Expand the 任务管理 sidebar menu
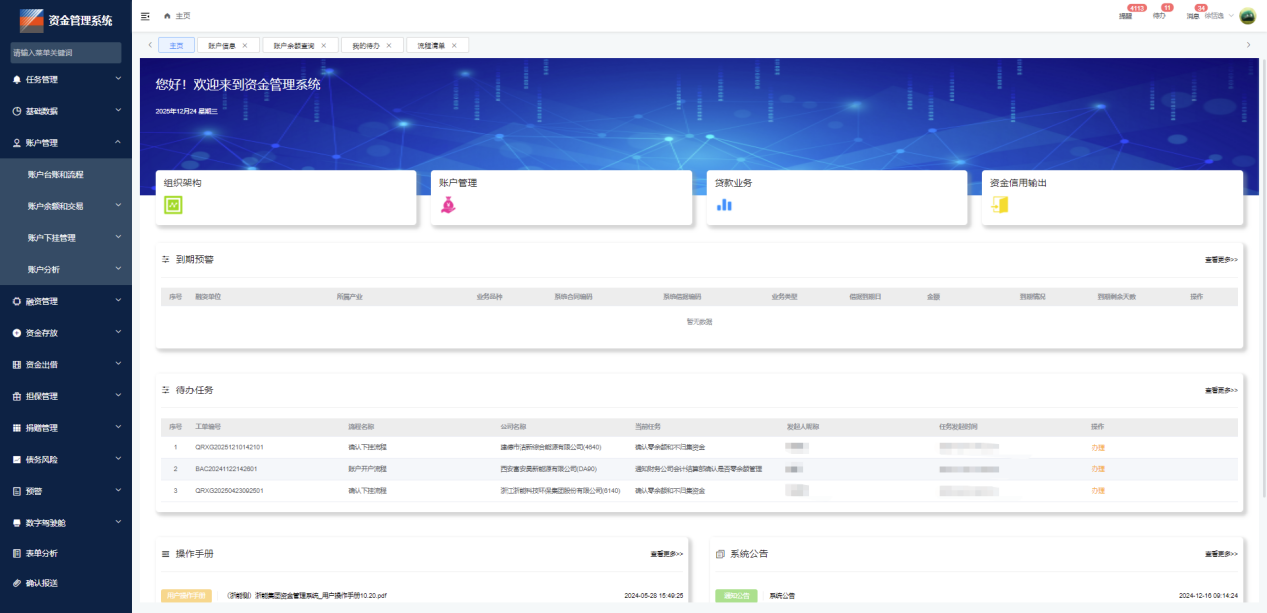 65,79
